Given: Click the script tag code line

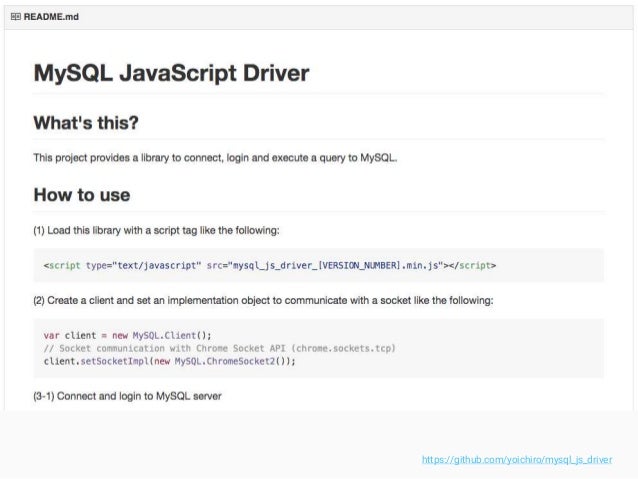Looking at the screenshot, I should (x=270, y=265).
